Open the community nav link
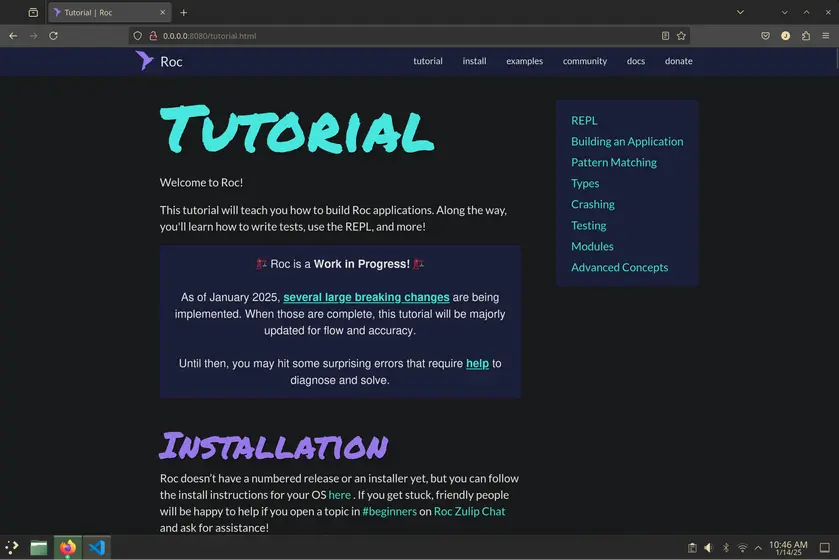This screenshot has width=839, height=560. click(x=584, y=61)
